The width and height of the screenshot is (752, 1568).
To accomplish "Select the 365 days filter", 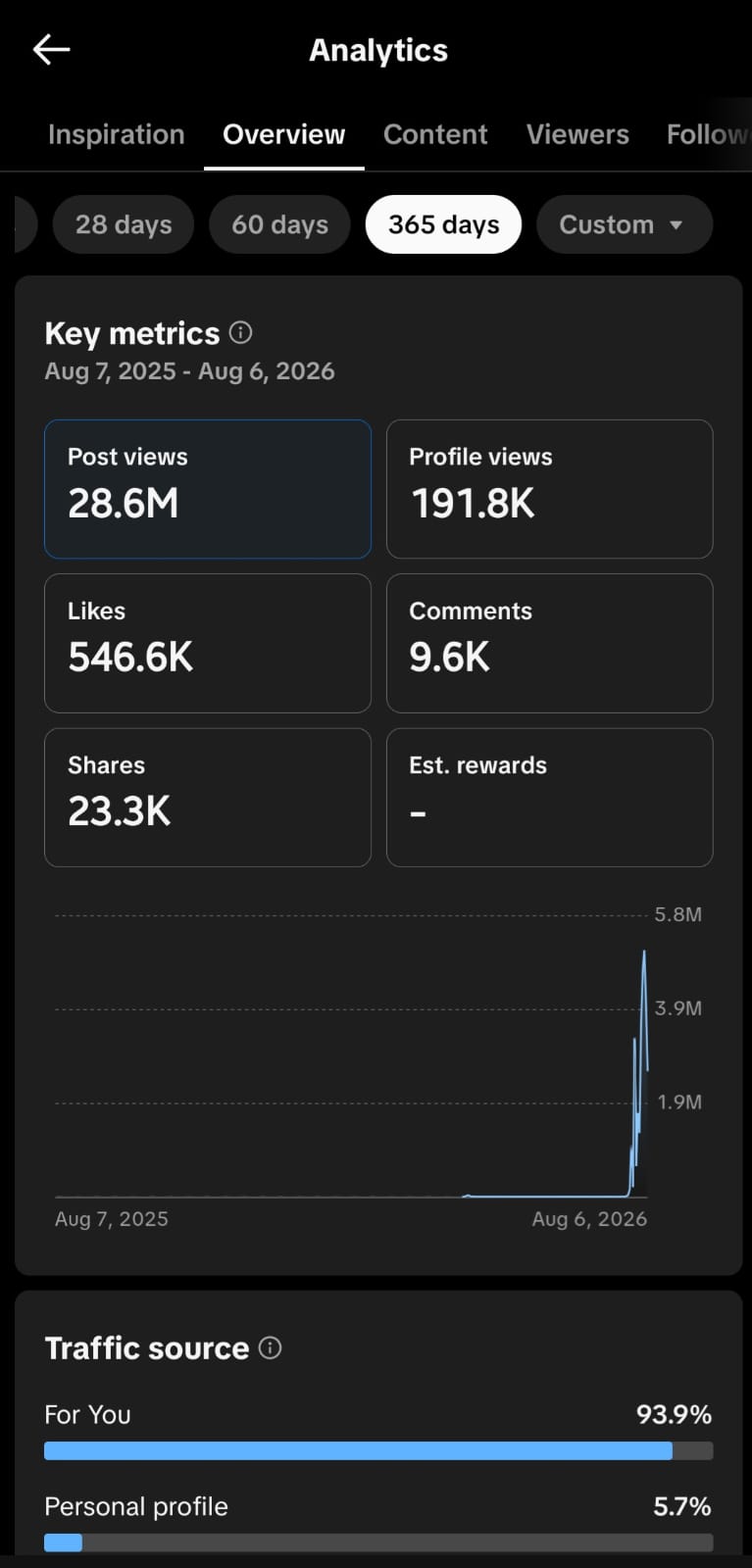I will (x=443, y=224).
